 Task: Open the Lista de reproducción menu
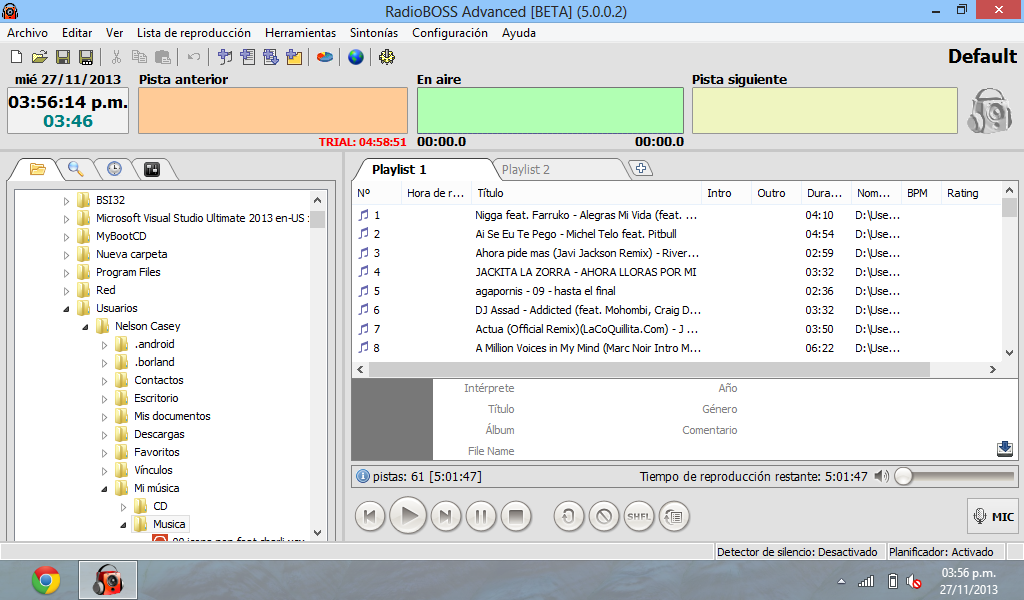pos(194,33)
